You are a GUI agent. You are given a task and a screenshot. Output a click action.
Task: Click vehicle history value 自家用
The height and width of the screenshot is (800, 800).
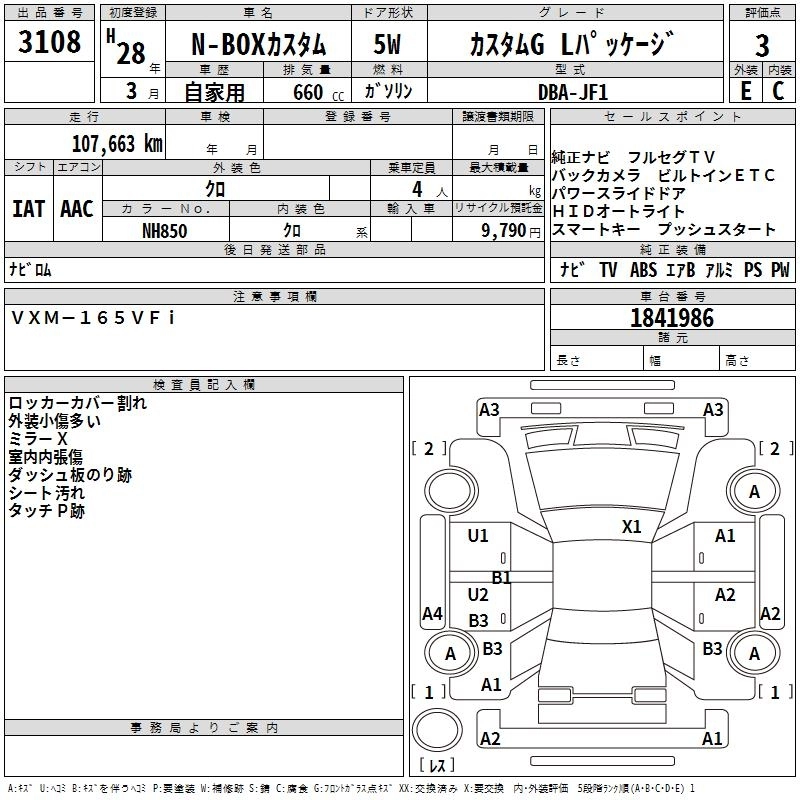214,92
